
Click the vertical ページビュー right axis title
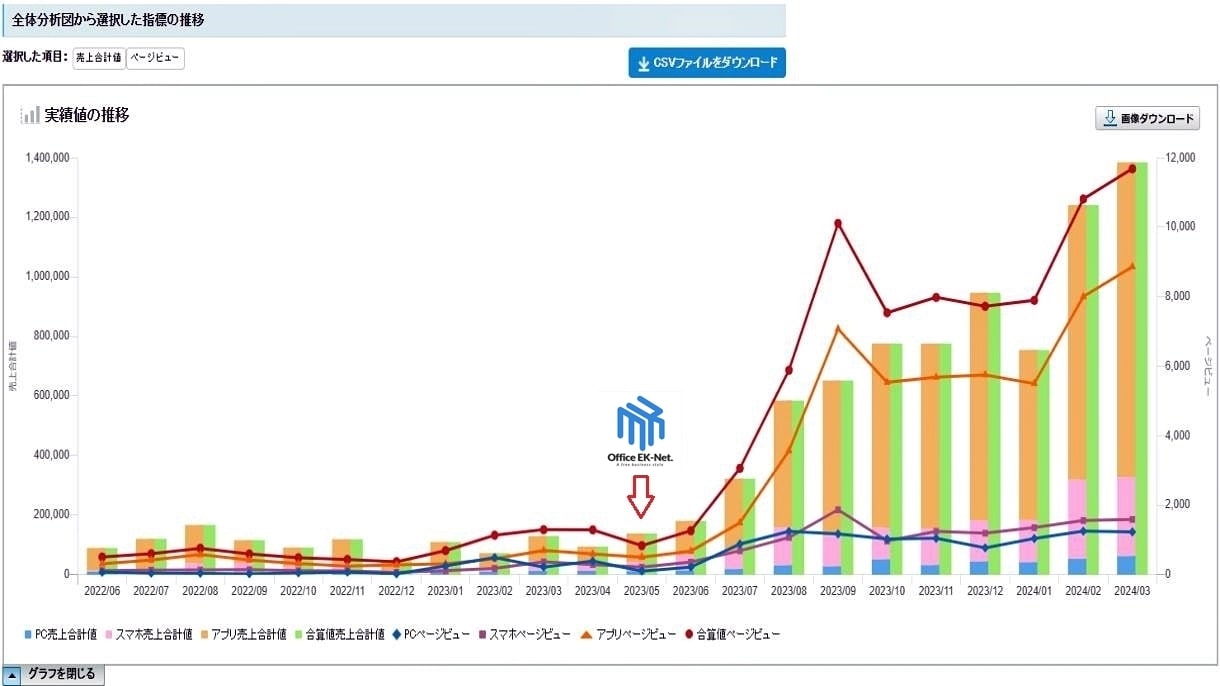tap(1208, 366)
